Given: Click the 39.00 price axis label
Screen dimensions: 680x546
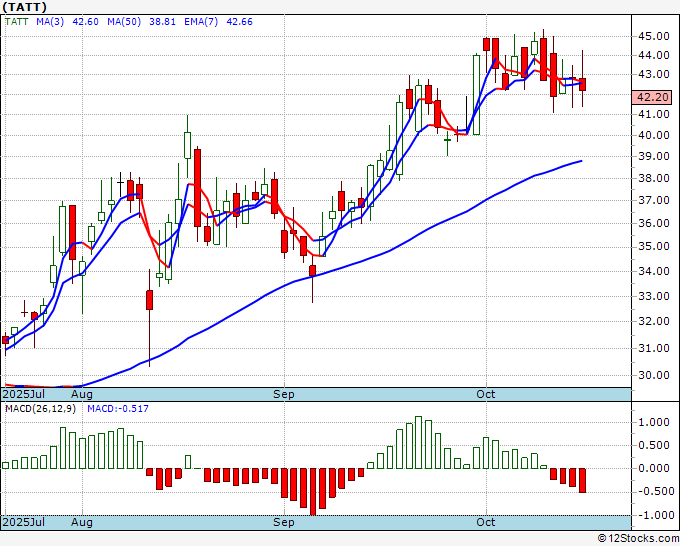Looking at the screenshot, I should pyautogui.click(x=654, y=156).
